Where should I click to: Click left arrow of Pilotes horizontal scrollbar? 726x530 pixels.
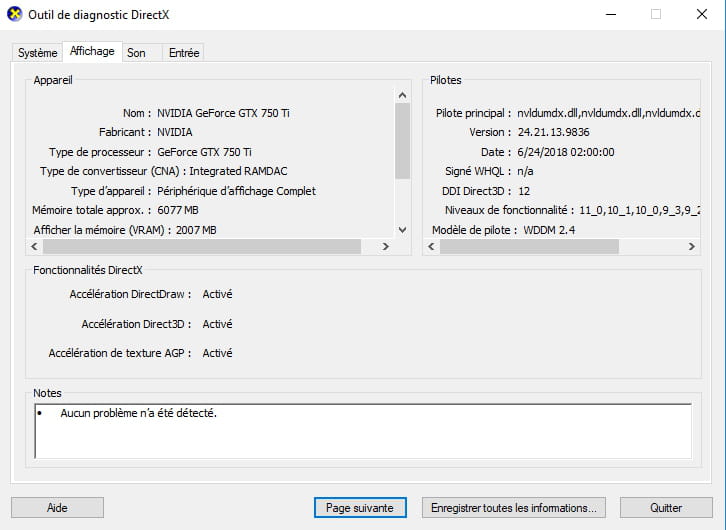pyautogui.click(x=431, y=246)
